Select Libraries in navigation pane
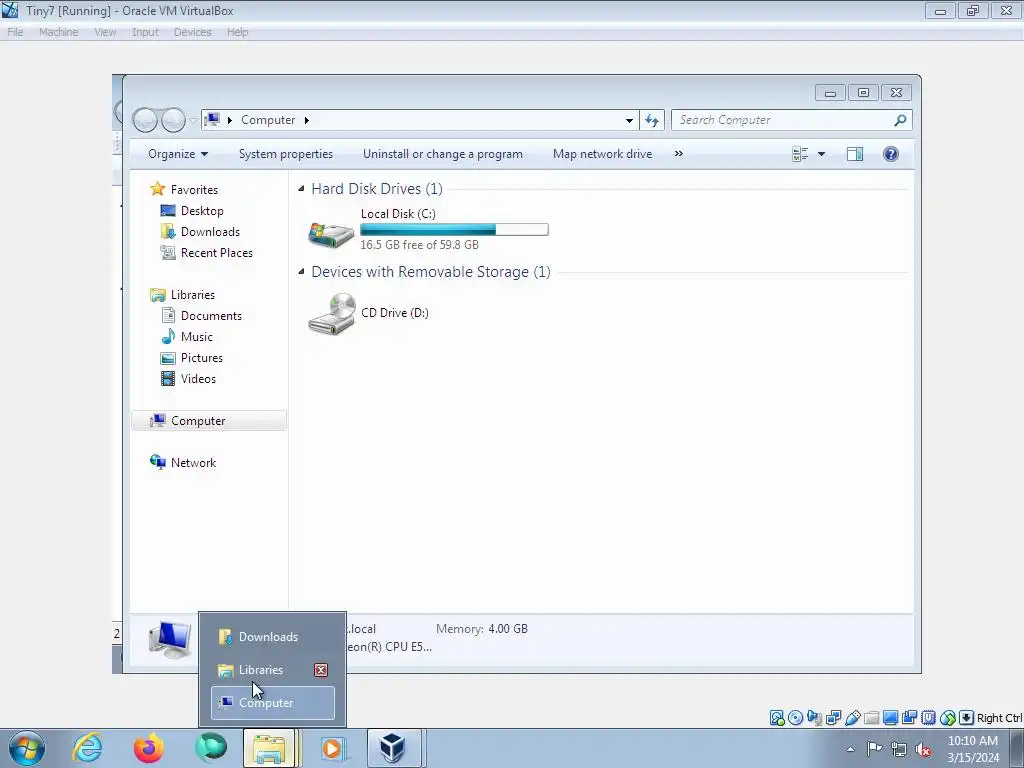Image resolution: width=1024 pixels, height=768 pixels. [192, 295]
